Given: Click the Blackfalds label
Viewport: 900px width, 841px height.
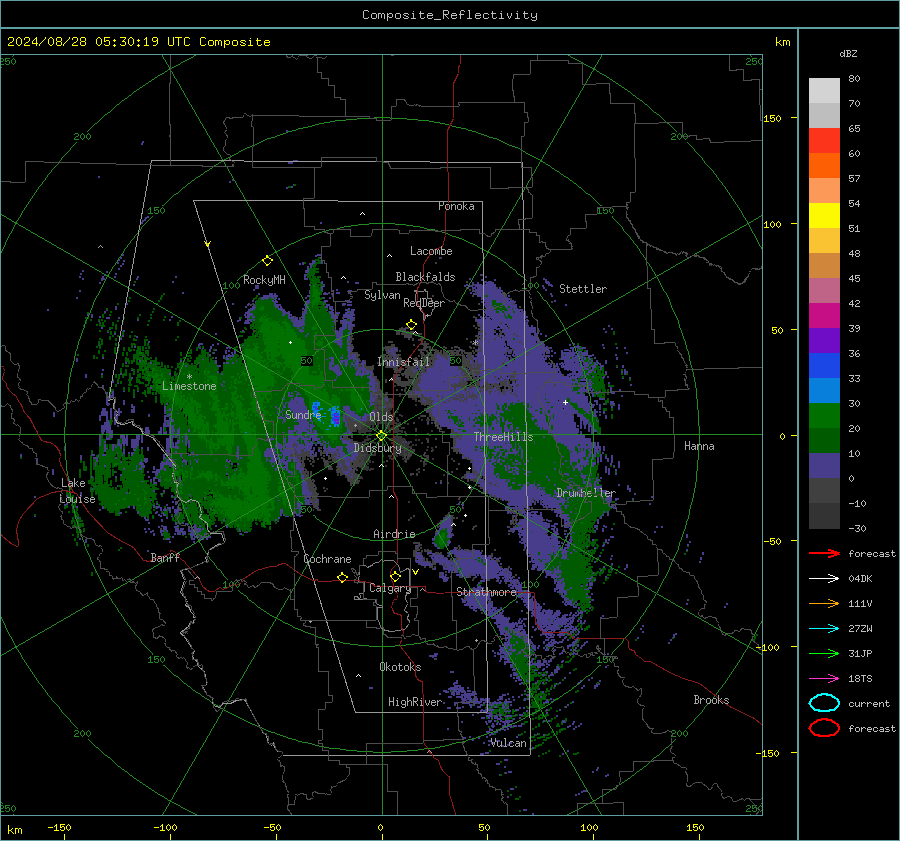Looking at the screenshot, I should click(x=425, y=277).
